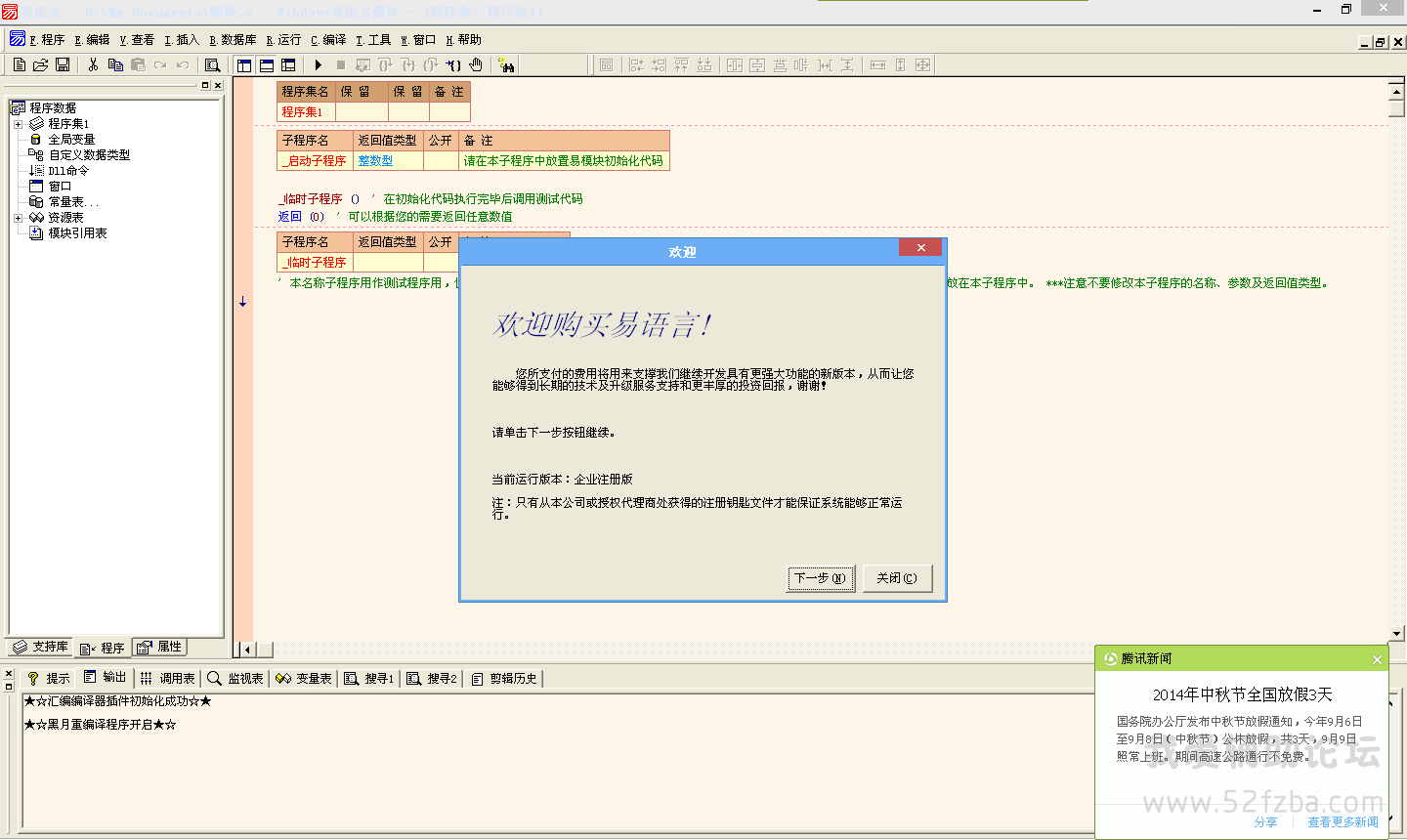
Task: Click the Copy toolbar icon
Action: [x=115, y=64]
